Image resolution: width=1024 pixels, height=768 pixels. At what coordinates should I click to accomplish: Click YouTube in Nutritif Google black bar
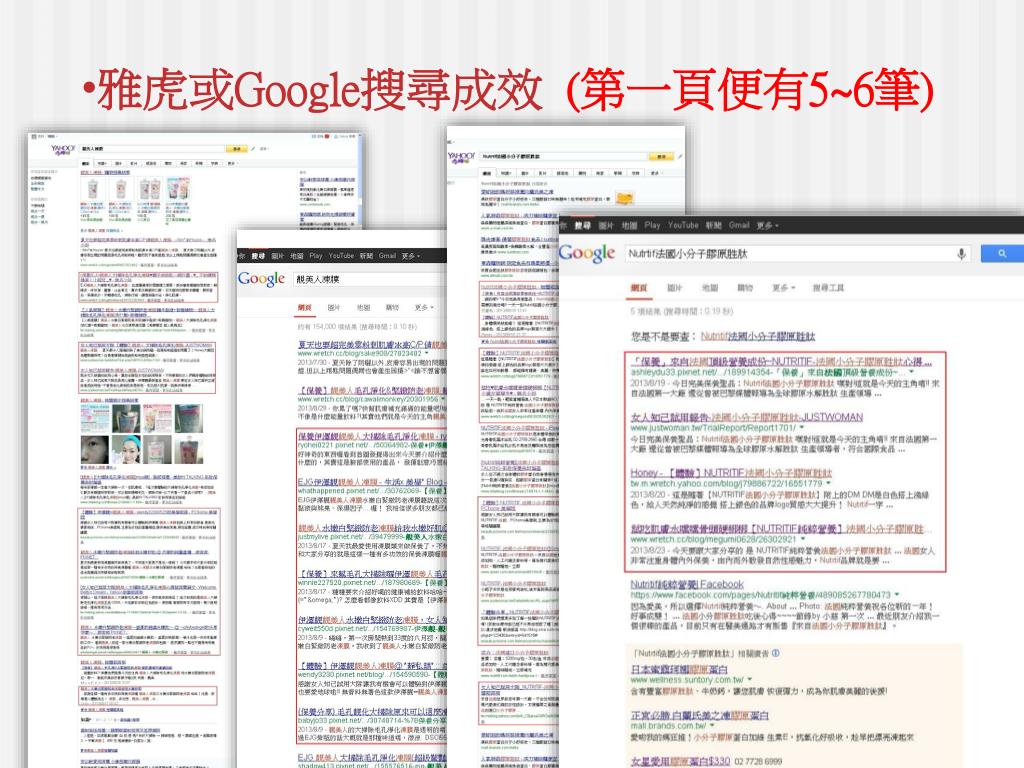(x=683, y=225)
